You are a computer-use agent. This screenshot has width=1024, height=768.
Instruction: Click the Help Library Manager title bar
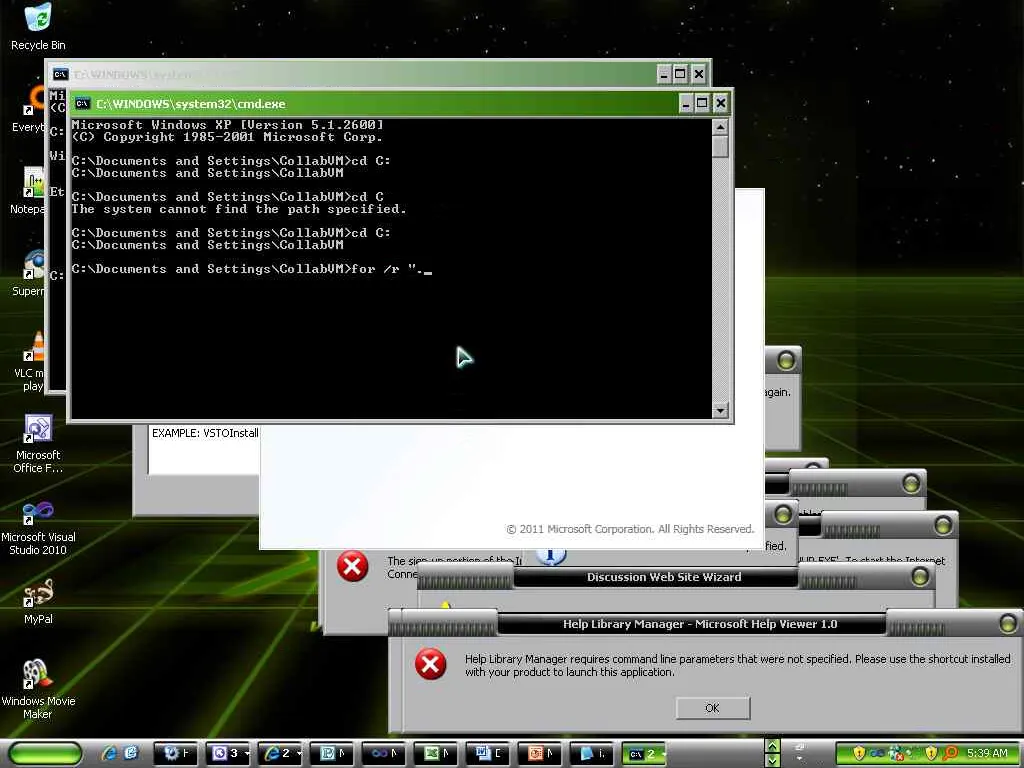pyautogui.click(x=699, y=624)
